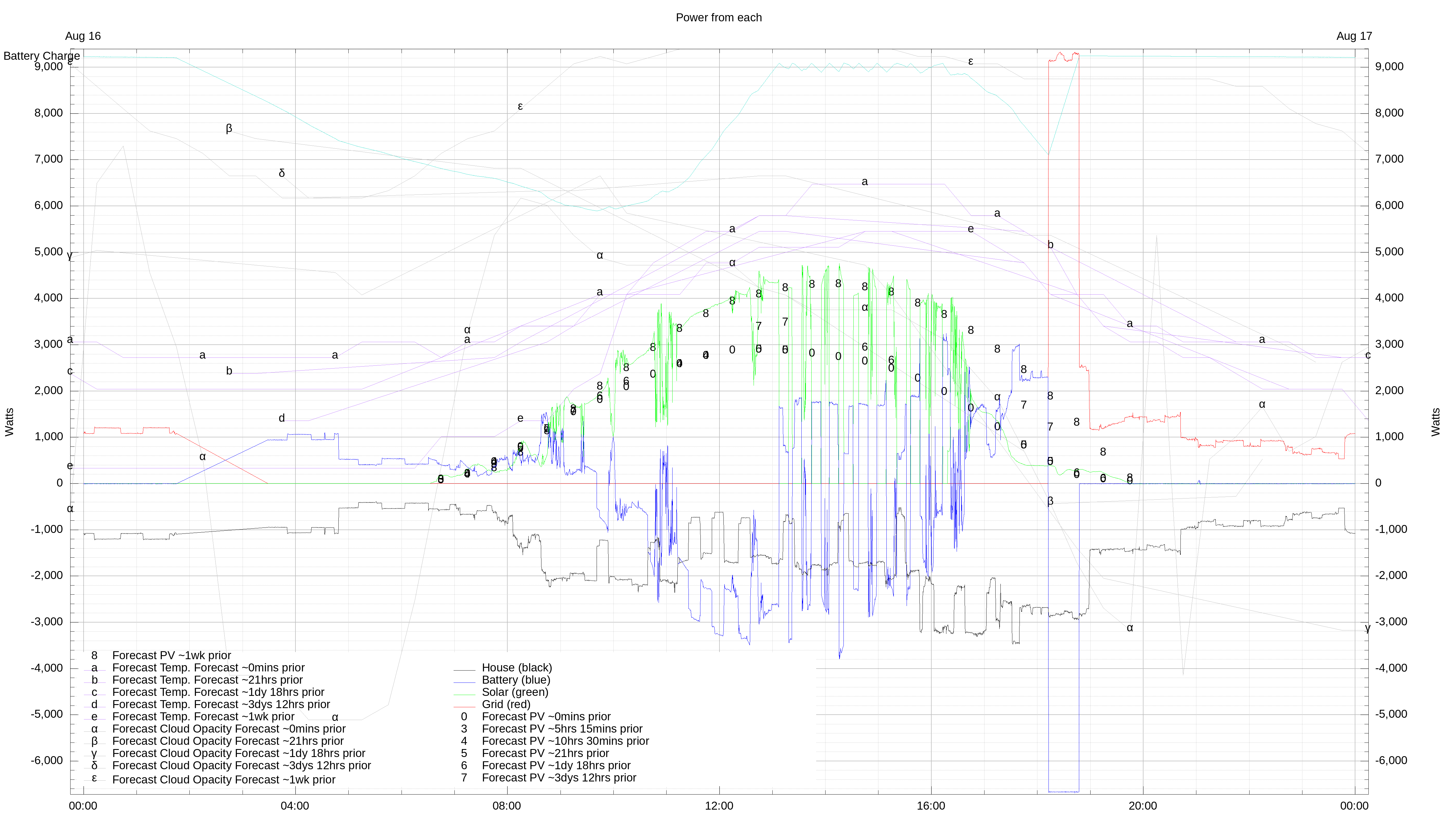Image resolution: width=1456 pixels, height=819 pixels.
Task: Click the right vertical 'Watts' axis title
Action: pyautogui.click(x=1436, y=422)
